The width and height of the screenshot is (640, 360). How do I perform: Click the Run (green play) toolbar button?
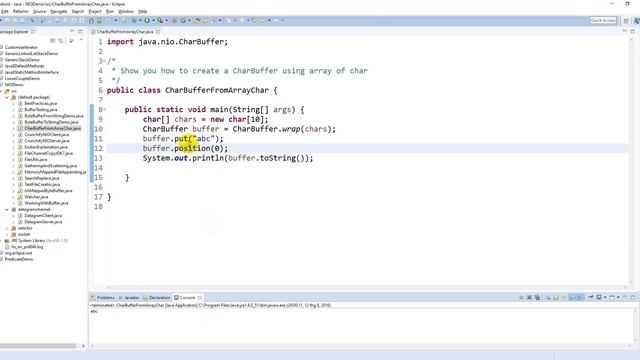point(147,20)
